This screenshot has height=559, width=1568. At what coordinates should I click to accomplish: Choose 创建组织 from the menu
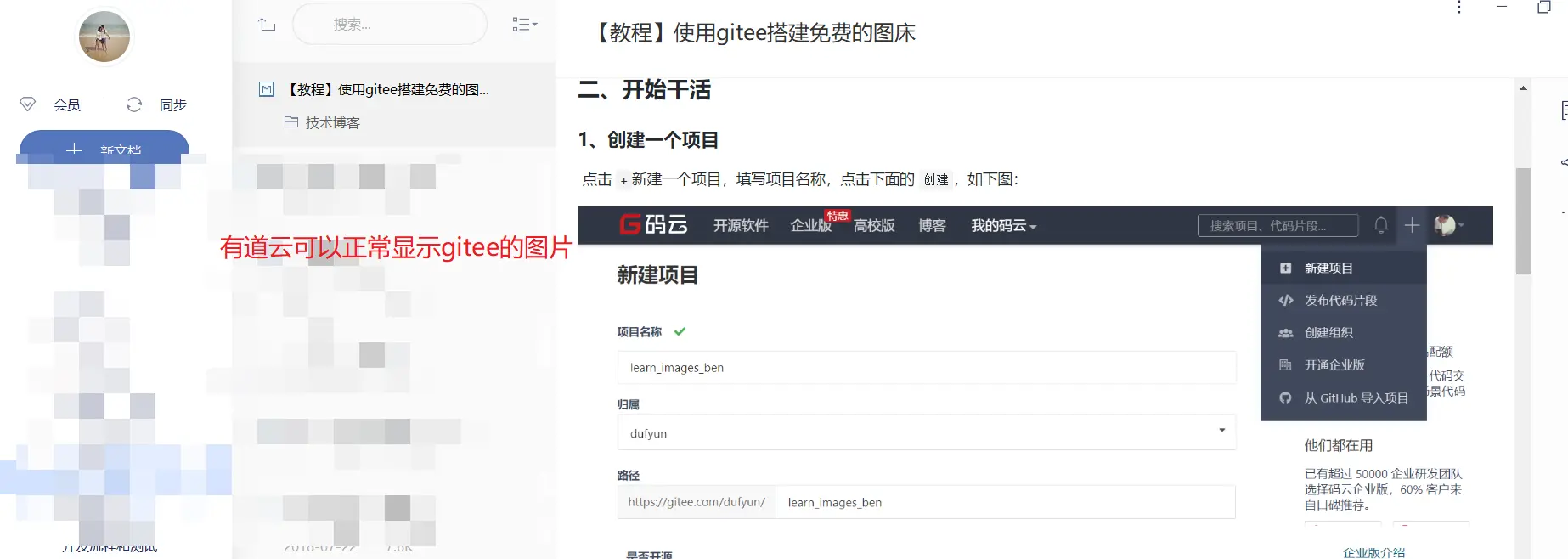pyautogui.click(x=1344, y=332)
